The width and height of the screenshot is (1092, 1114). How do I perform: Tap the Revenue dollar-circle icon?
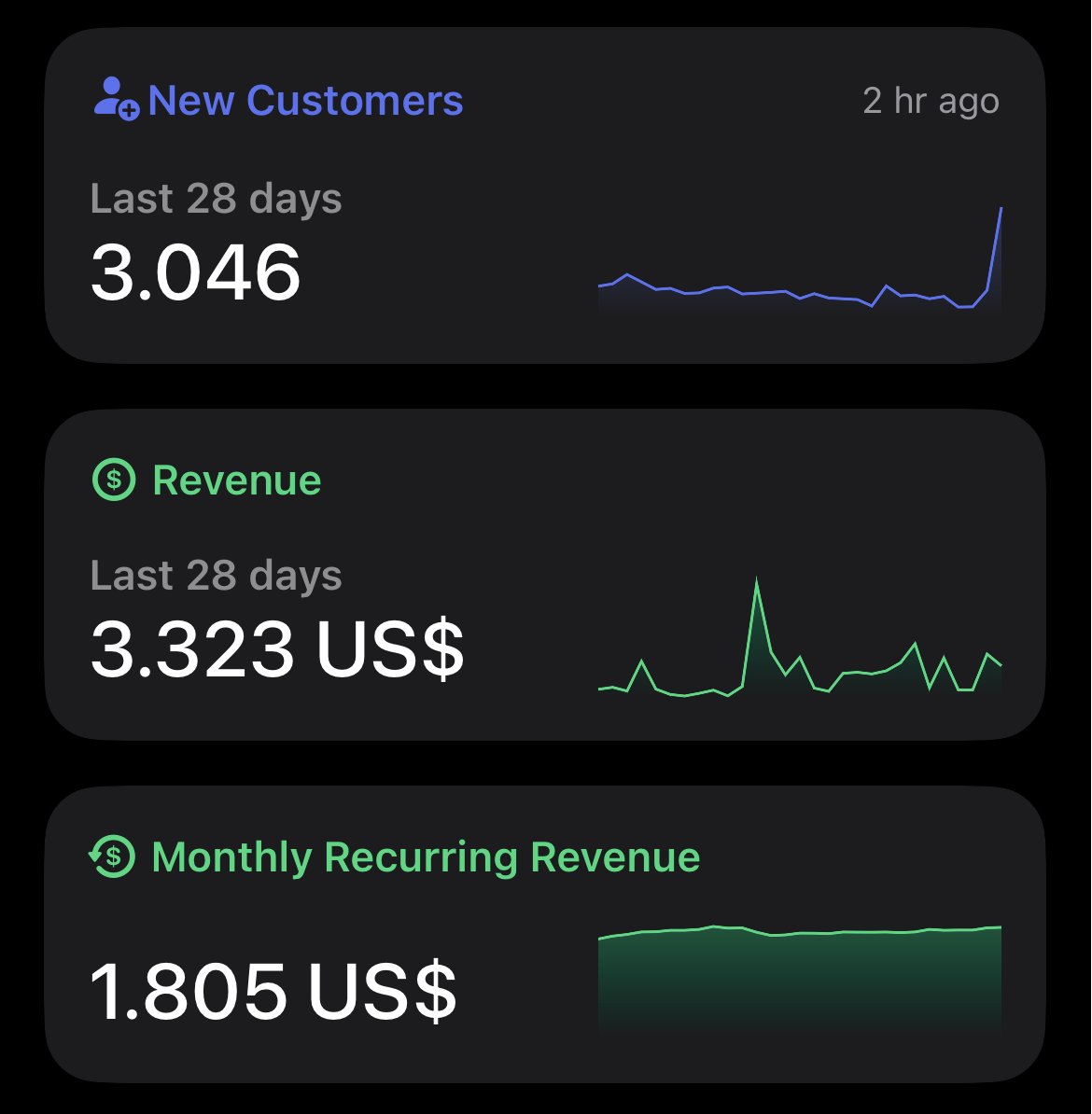pos(114,480)
